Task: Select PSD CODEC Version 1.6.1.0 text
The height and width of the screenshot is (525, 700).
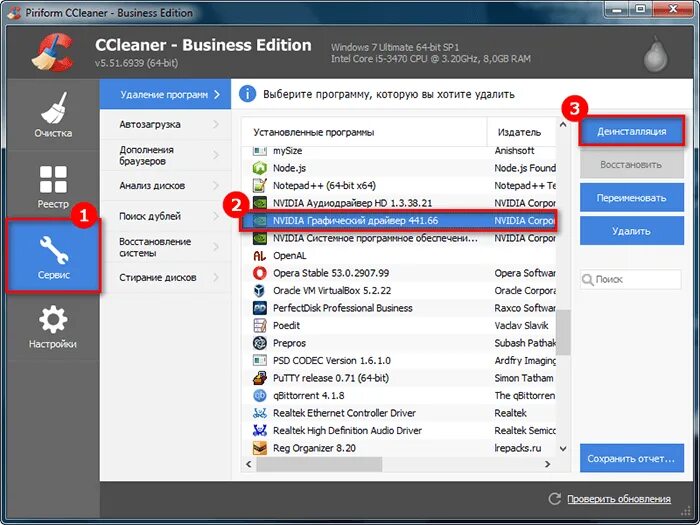Action: pos(332,360)
